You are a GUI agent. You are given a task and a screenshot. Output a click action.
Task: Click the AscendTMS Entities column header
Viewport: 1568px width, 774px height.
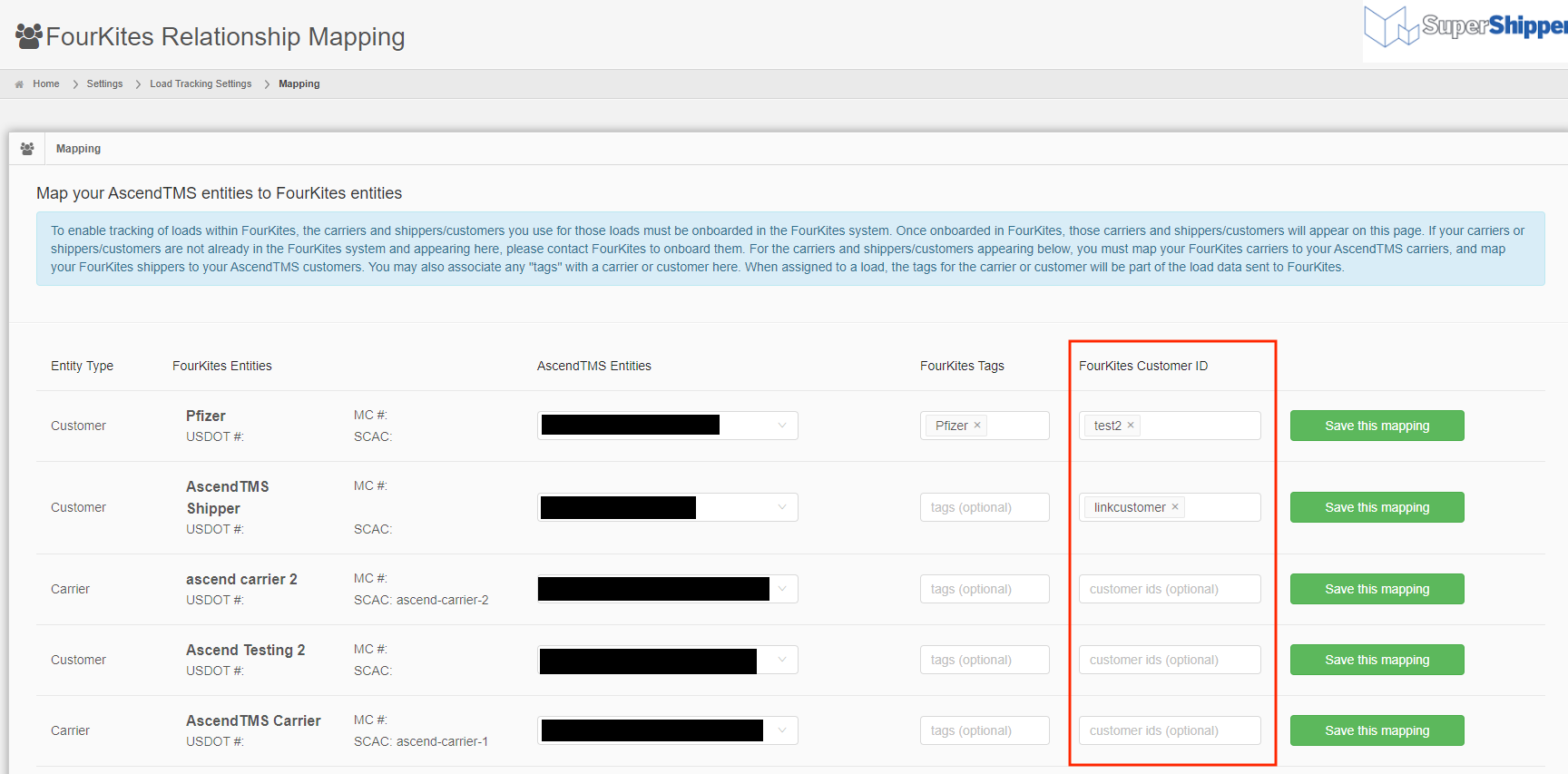(x=594, y=366)
